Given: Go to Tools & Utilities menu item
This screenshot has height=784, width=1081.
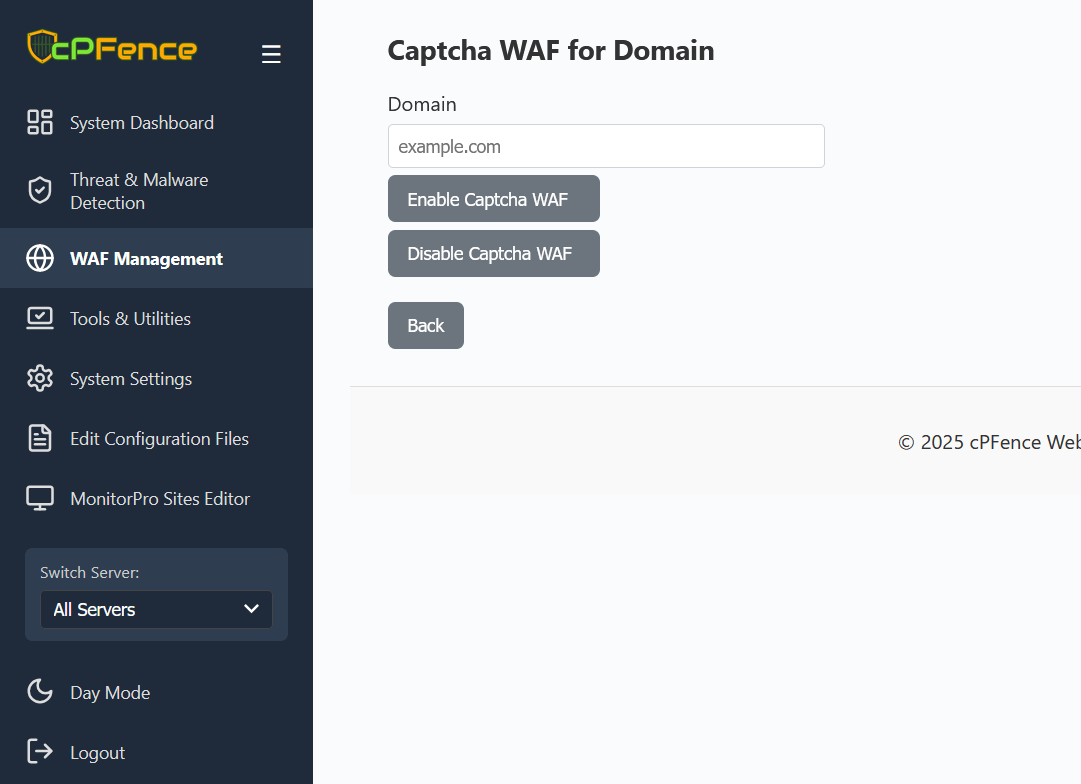Looking at the screenshot, I should 130,319.
